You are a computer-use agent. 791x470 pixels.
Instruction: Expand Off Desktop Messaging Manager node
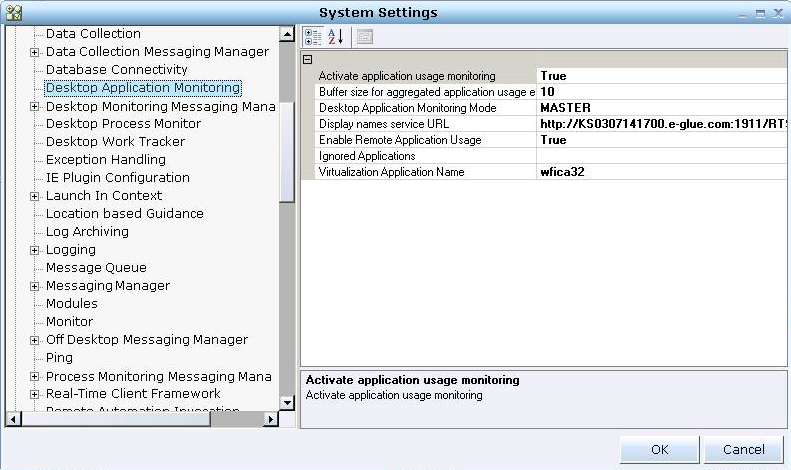point(35,340)
